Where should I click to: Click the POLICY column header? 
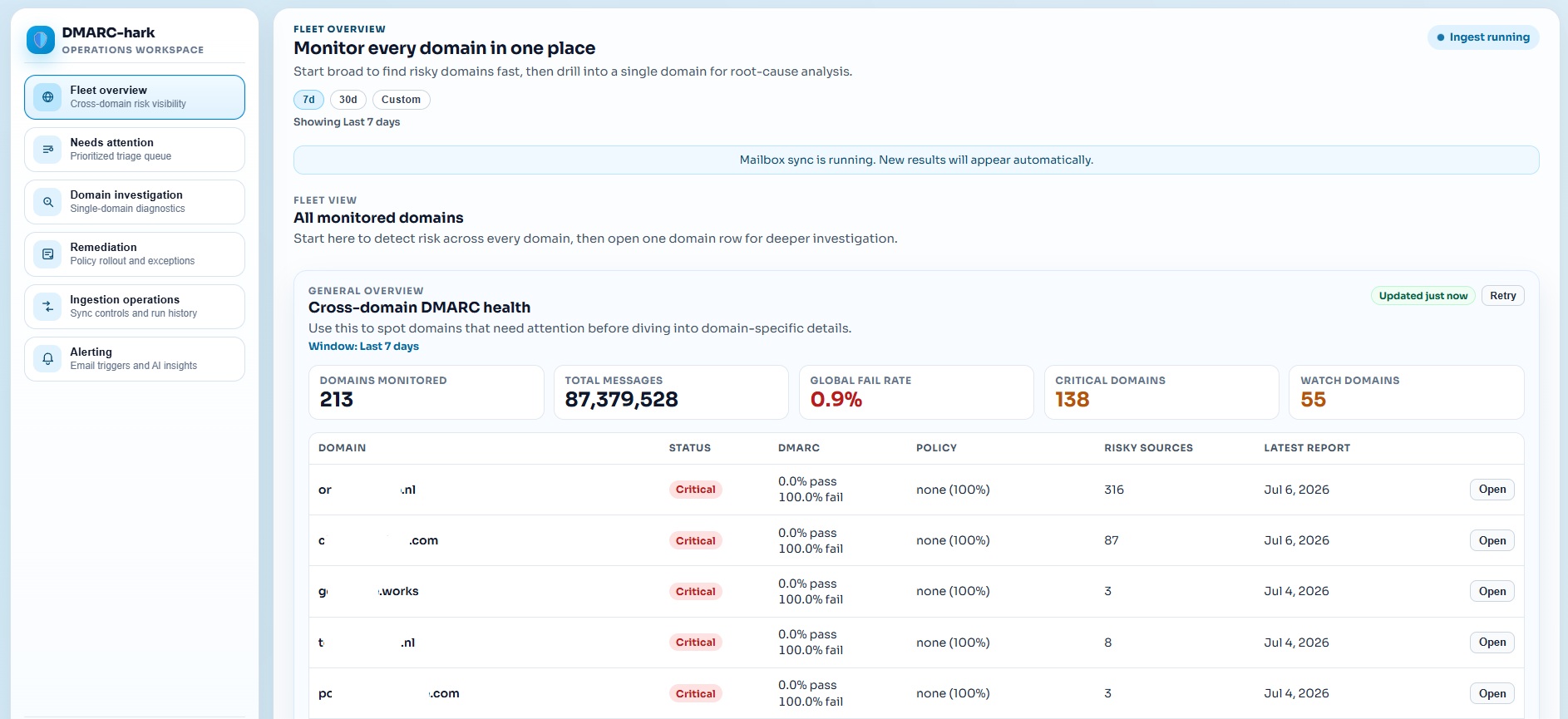936,448
